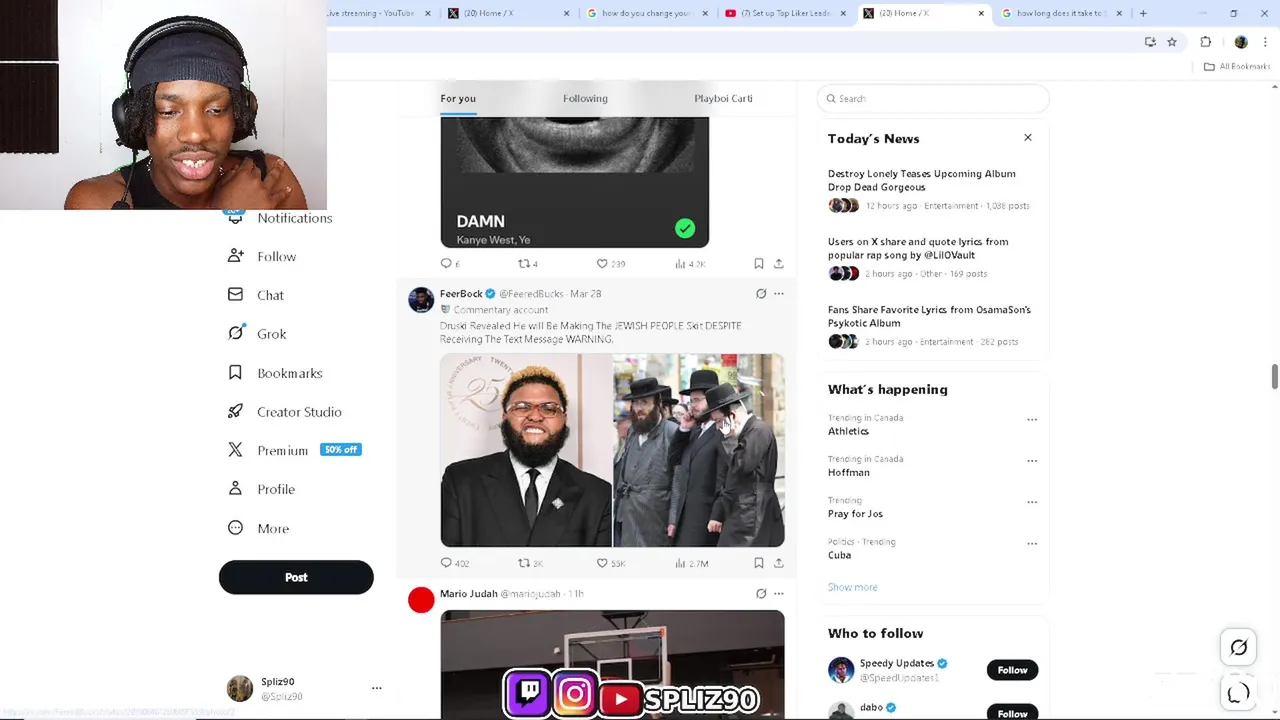Open a new browser tab
The width and height of the screenshot is (1280, 720).
point(1143,13)
